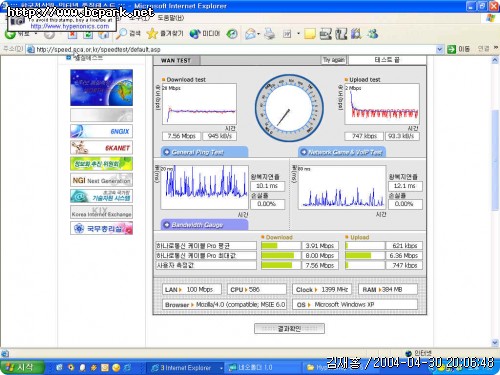Click the page scroll-up arrow

[495, 60]
